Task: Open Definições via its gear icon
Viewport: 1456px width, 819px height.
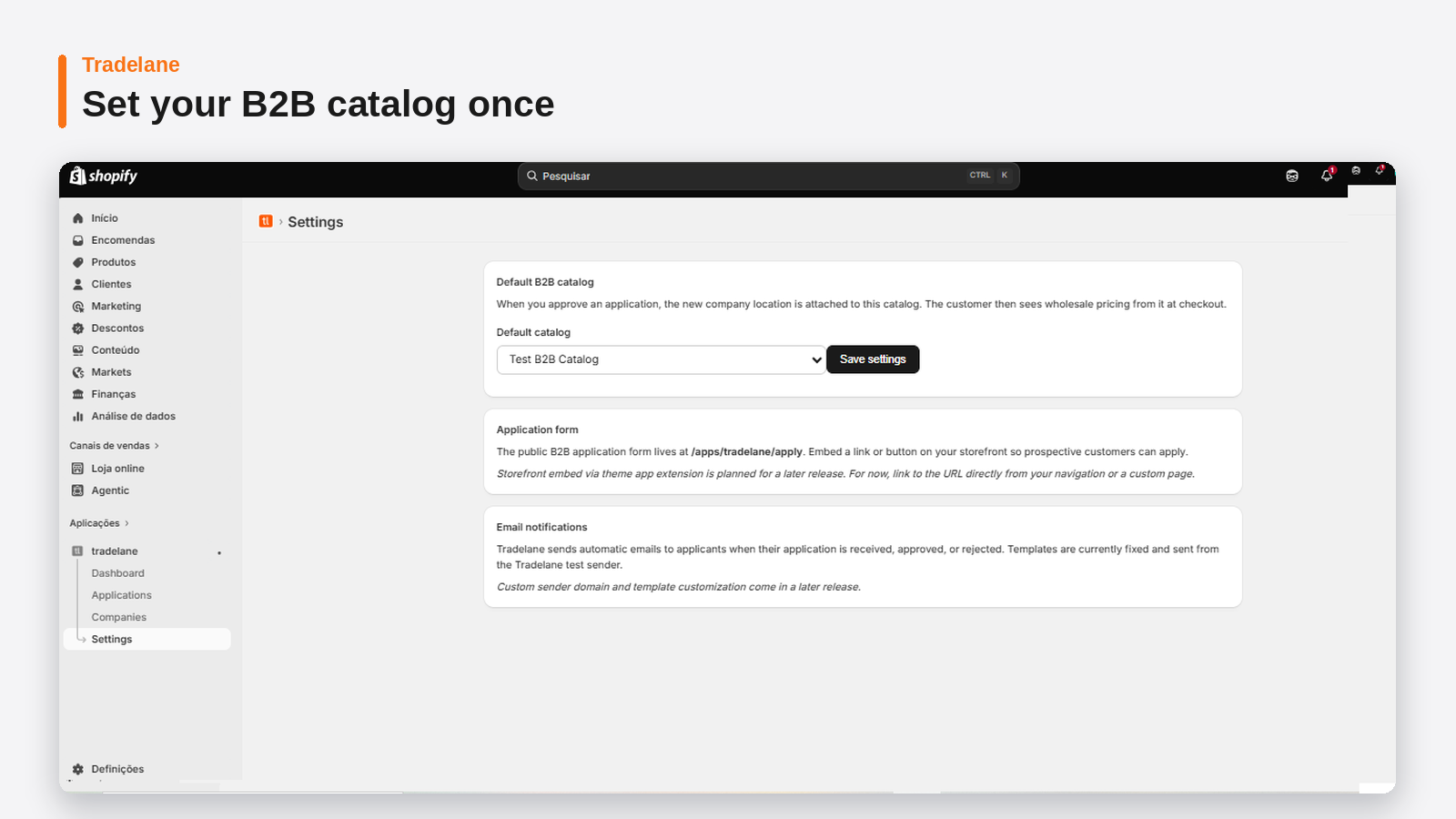Action: tap(78, 769)
